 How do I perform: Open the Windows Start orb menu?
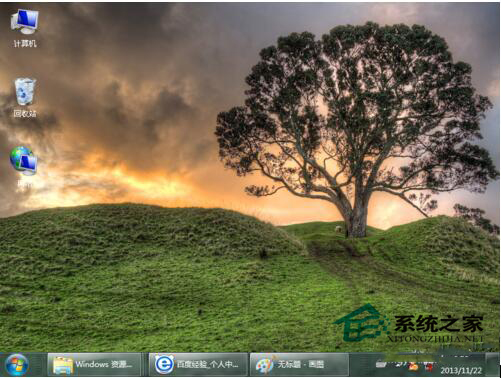click(17, 365)
